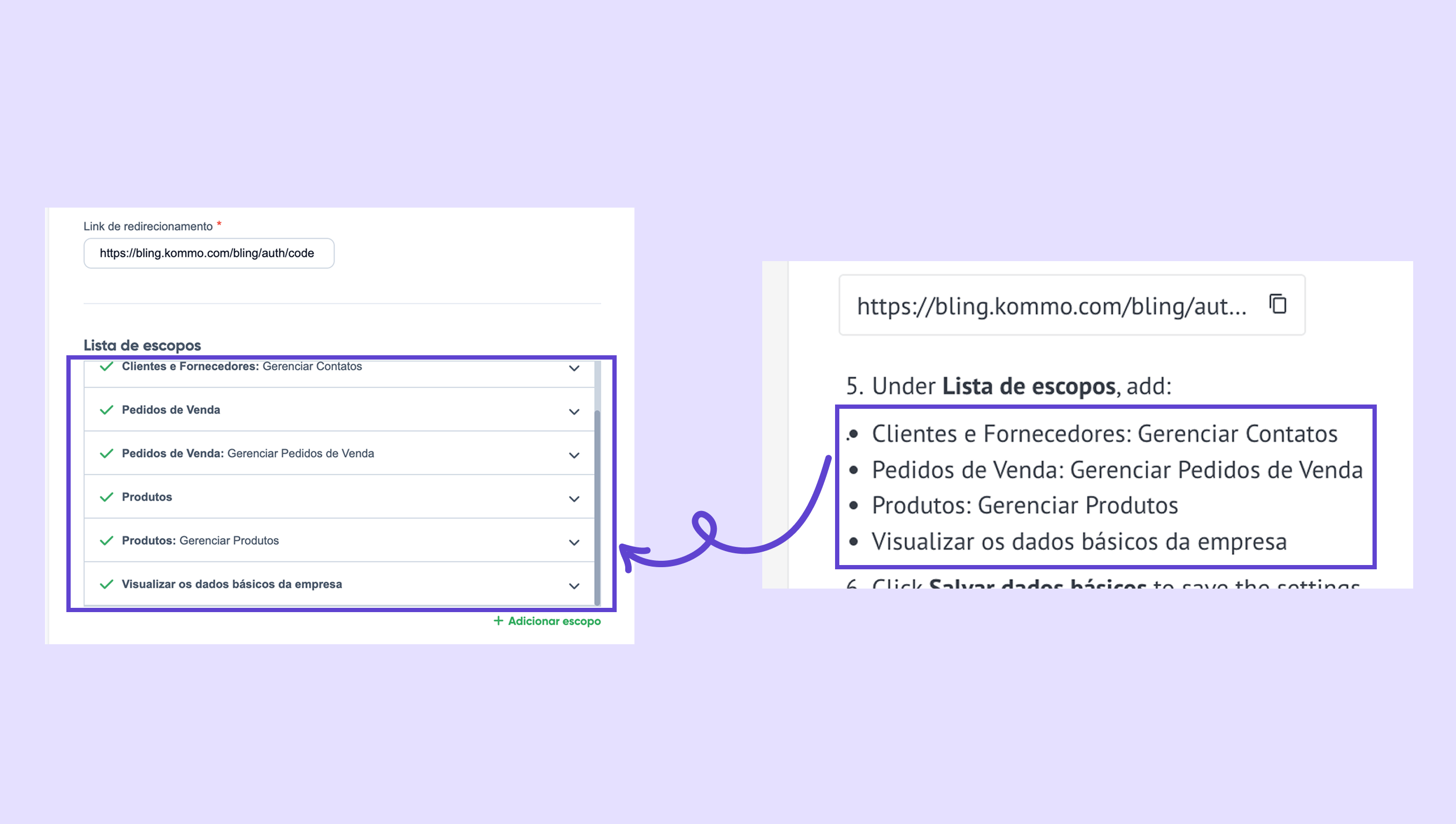Toggle the Produtos scope checkmark

(107, 497)
